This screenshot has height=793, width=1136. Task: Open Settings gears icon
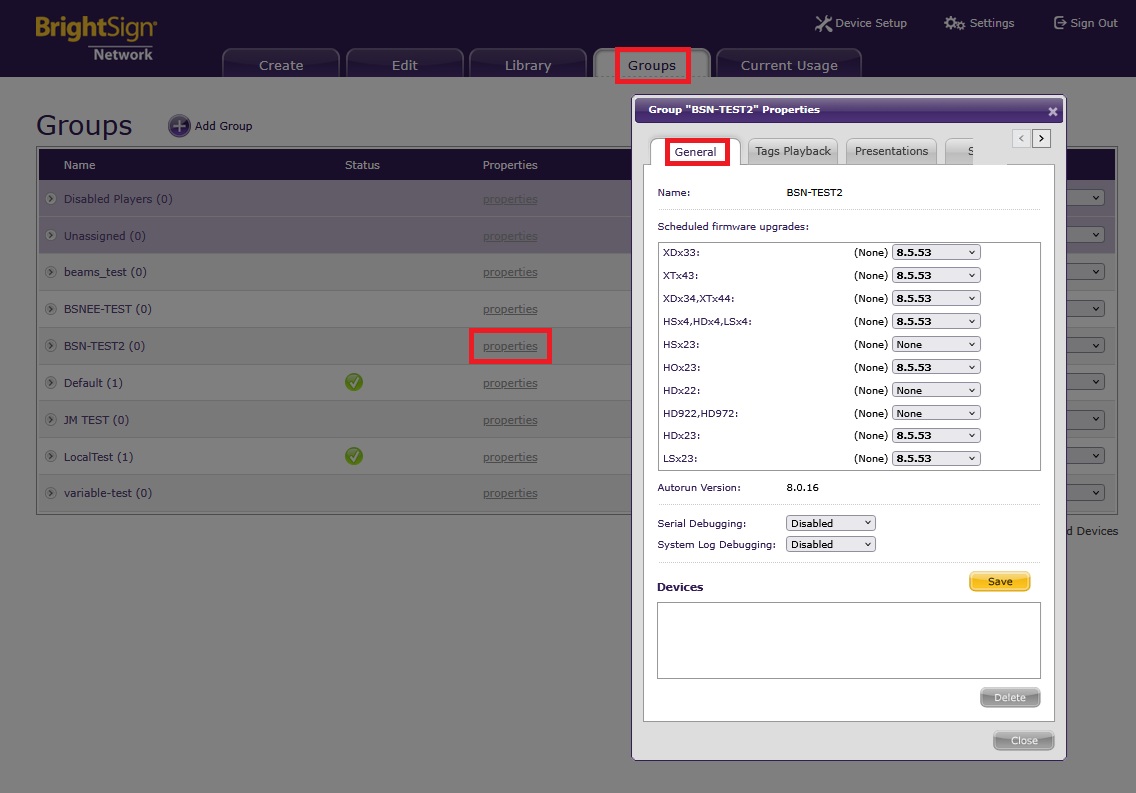coord(954,23)
